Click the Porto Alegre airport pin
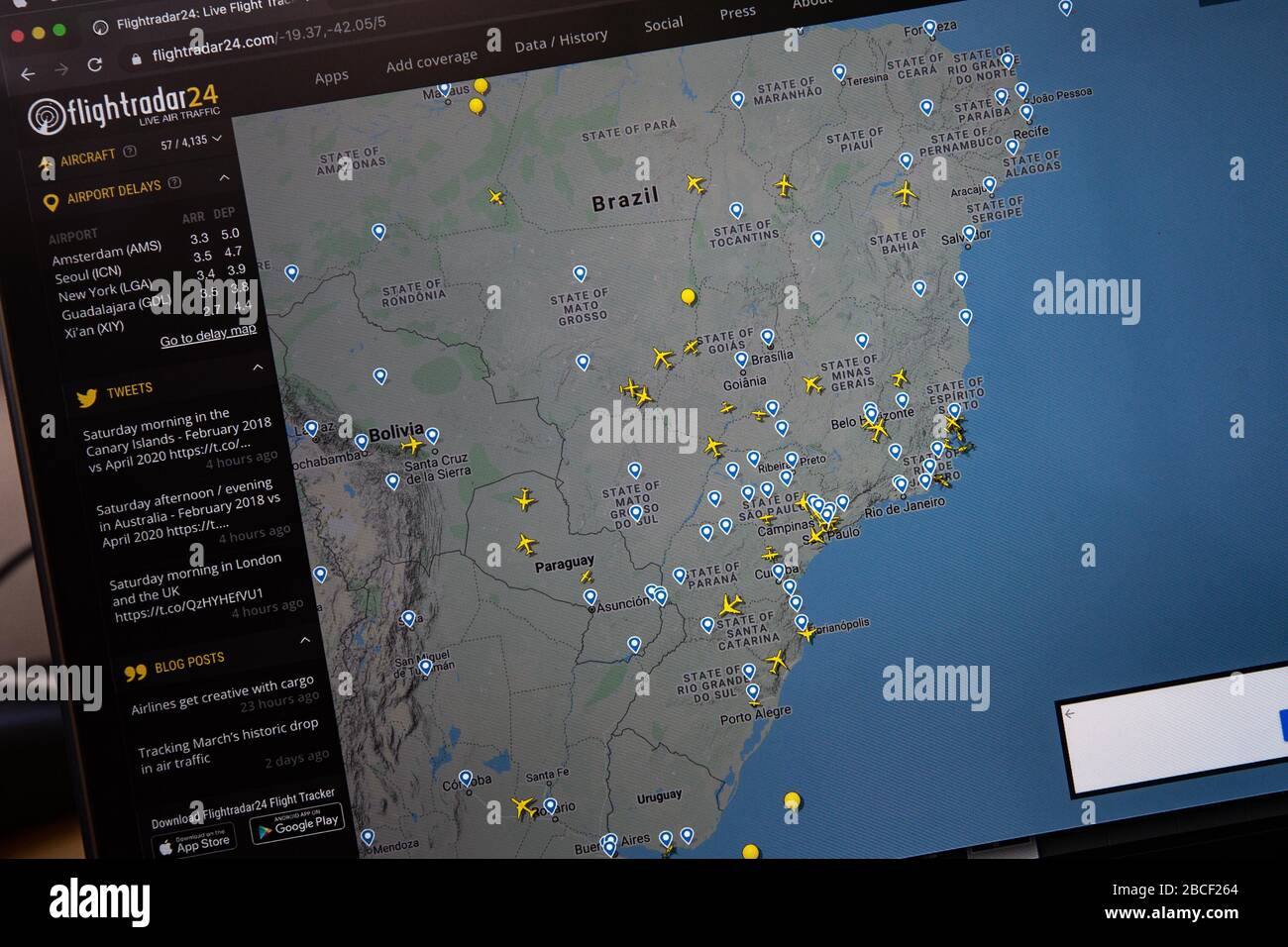 tap(752, 691)
